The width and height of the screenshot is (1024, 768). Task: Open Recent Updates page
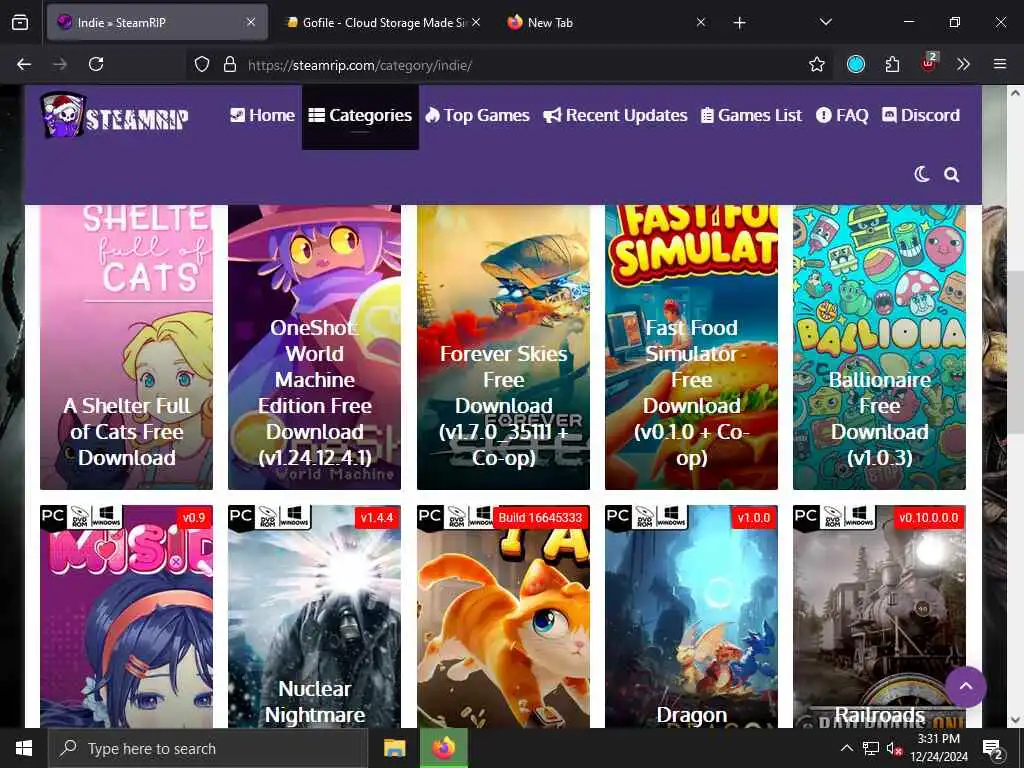pos(615,116)
